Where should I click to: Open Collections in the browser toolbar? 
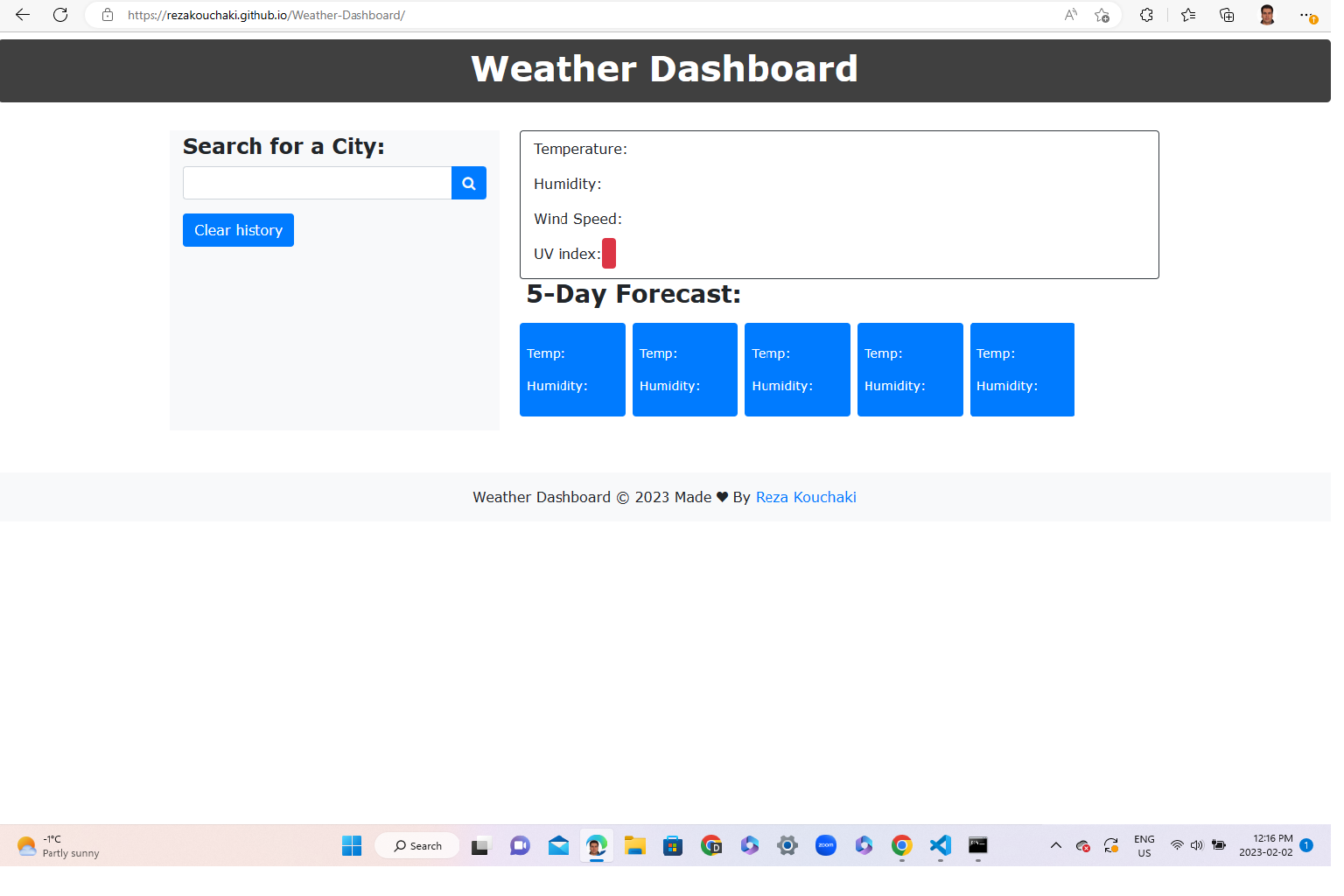[1227, 15]
